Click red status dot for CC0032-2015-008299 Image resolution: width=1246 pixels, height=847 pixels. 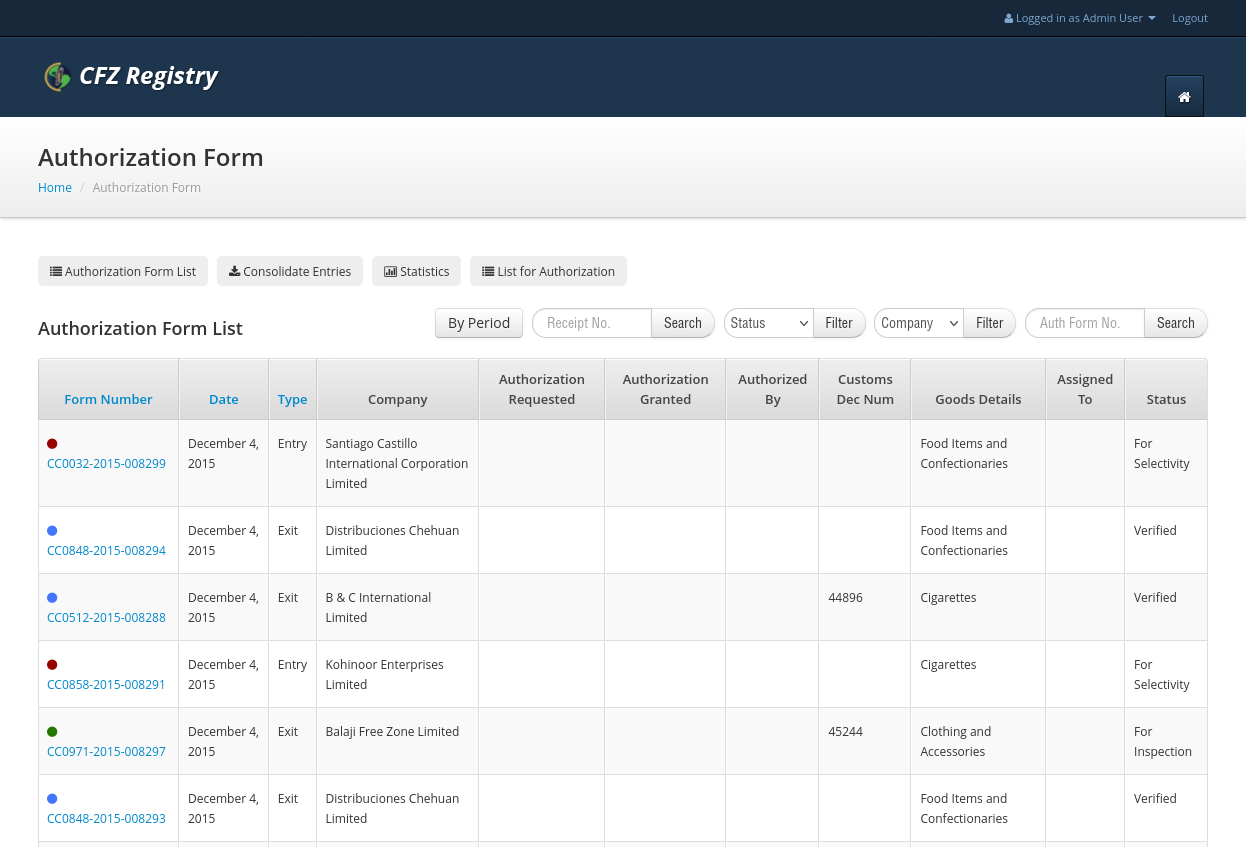(52, 444)
